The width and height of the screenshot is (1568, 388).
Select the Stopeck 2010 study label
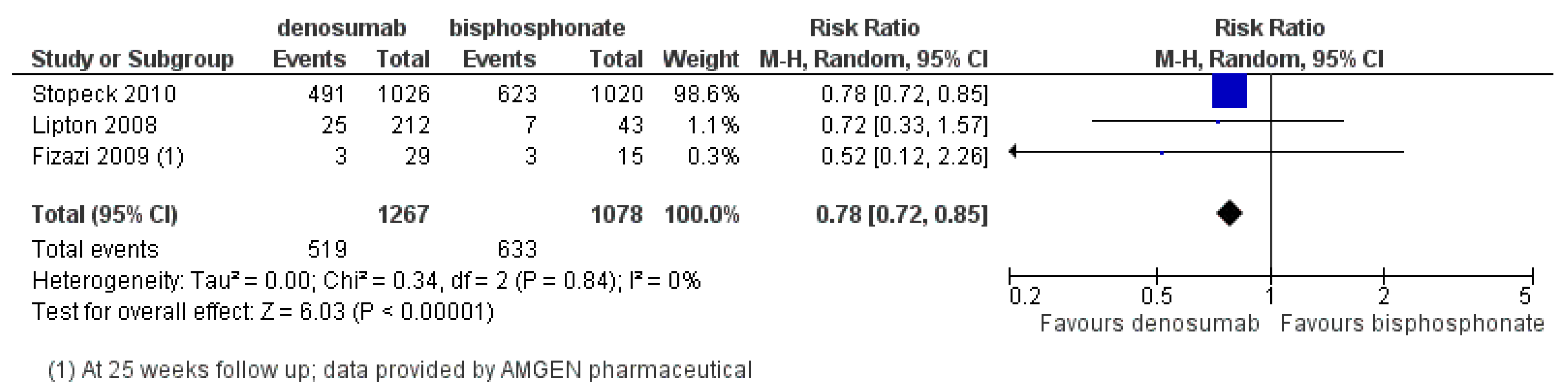point(104,94)
